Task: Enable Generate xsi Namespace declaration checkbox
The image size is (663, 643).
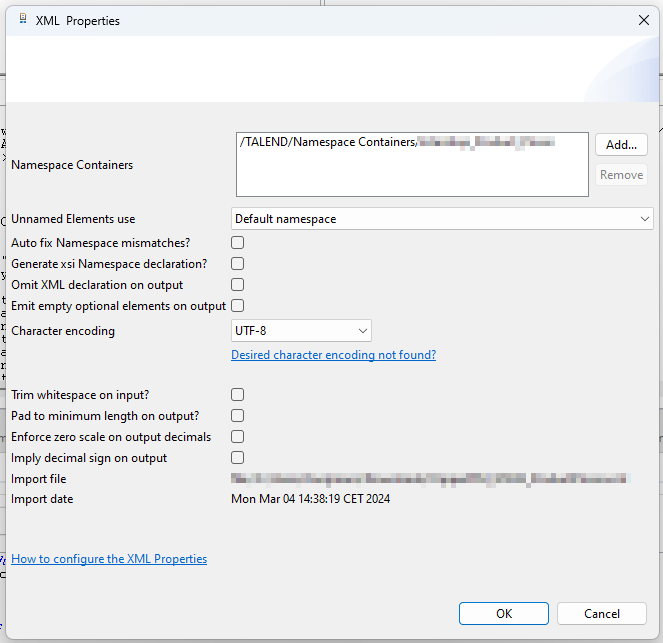Action: point(238,264)
